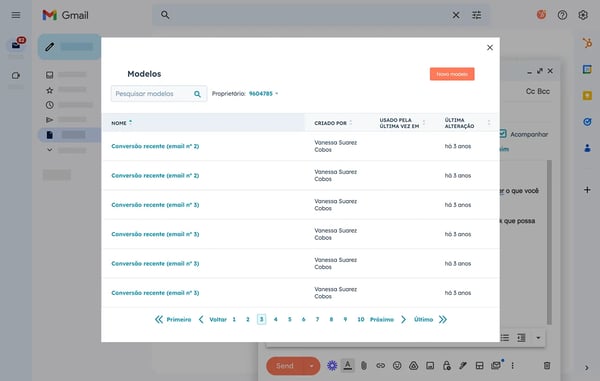Go to page 5 of templates
Image resolution: width=600 pixels, height=381 pixels.
pos(290,319)
